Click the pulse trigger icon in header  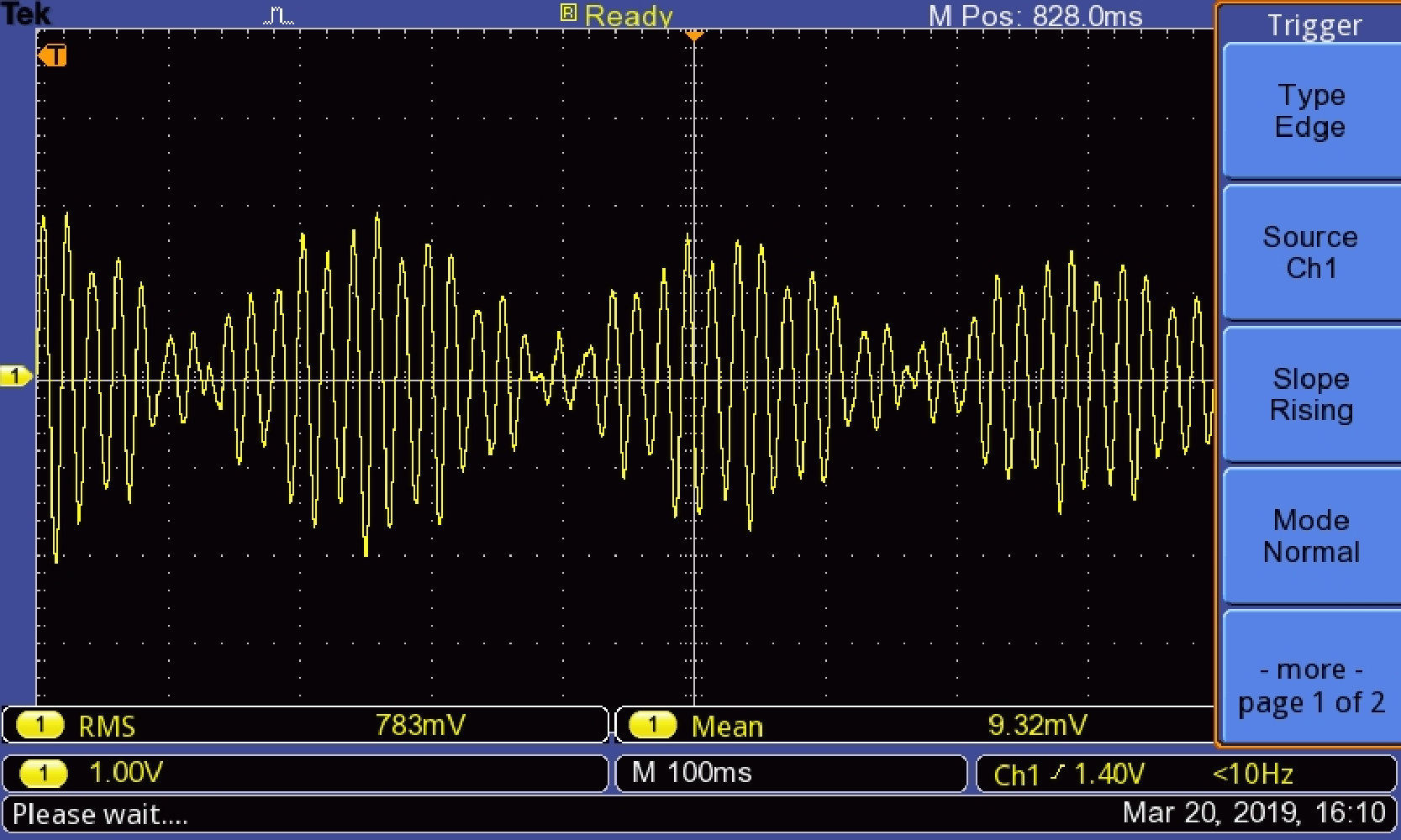pos(278,16)
